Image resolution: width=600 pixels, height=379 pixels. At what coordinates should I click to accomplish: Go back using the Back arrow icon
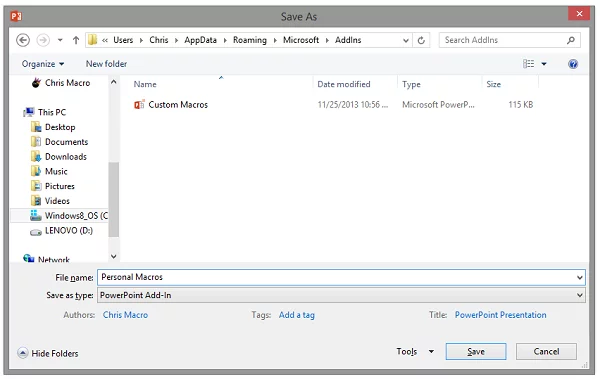pyautogui.click(x=23, y=40)
